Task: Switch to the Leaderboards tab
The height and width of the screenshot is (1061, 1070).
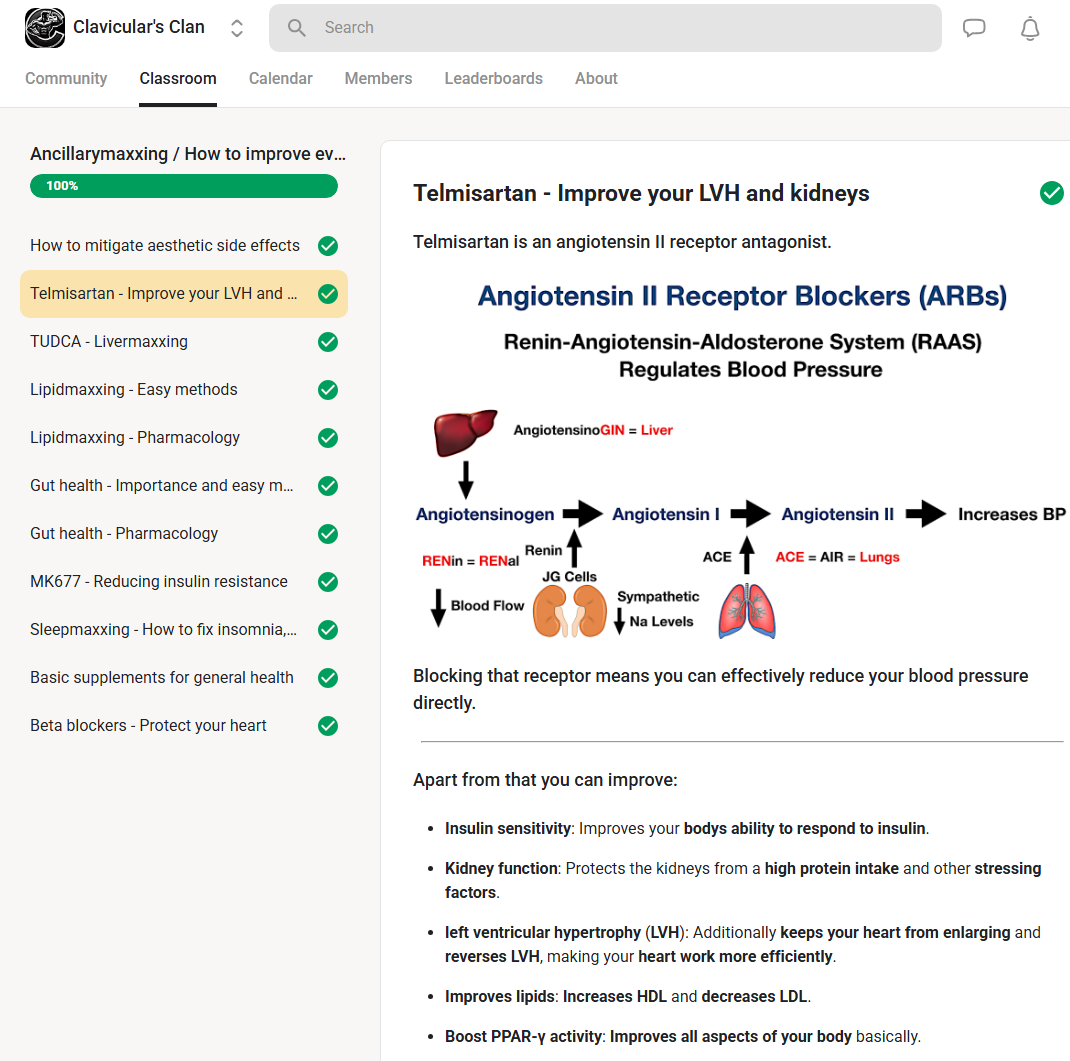Action: [x=493, y=78]
